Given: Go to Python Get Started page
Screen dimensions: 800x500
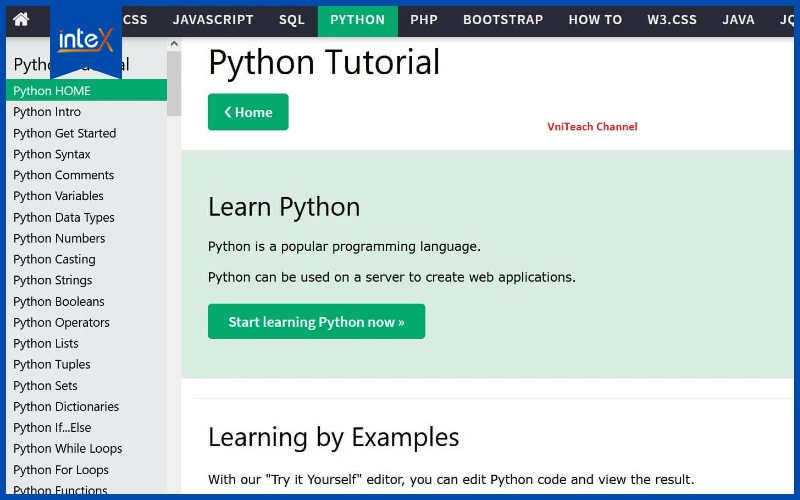Looking at the screenshot, I should point(65,133).
